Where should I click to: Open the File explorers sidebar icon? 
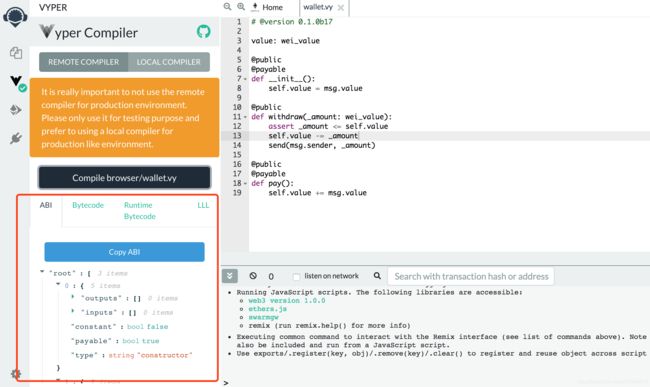point(16,53)
